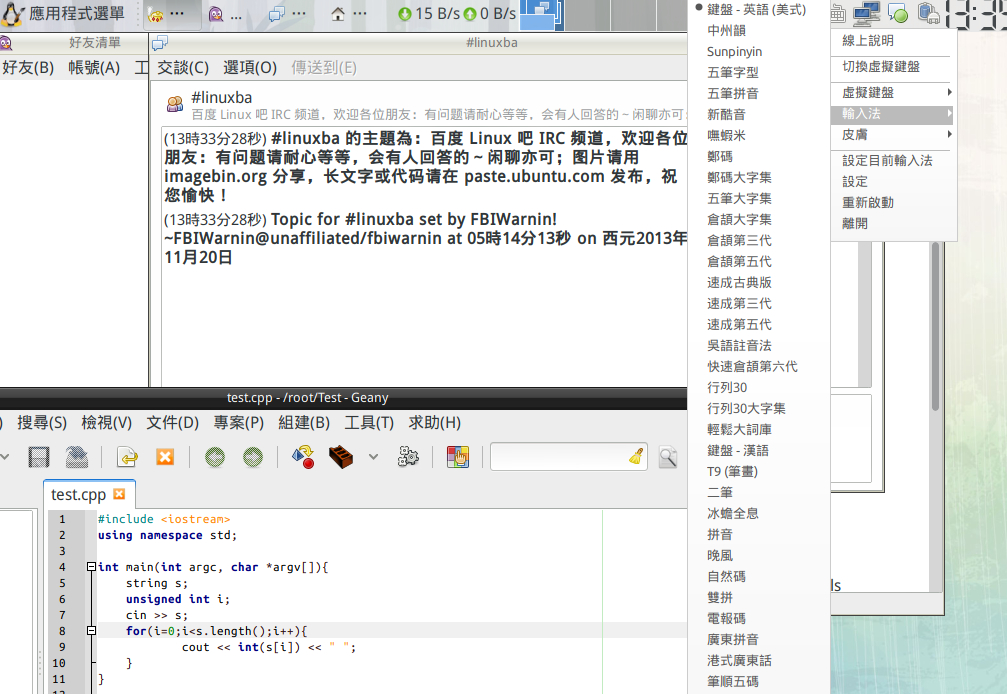Select 雙拼 input method in list
This screenshot has height=694, width=1007.
pos(720,597)
